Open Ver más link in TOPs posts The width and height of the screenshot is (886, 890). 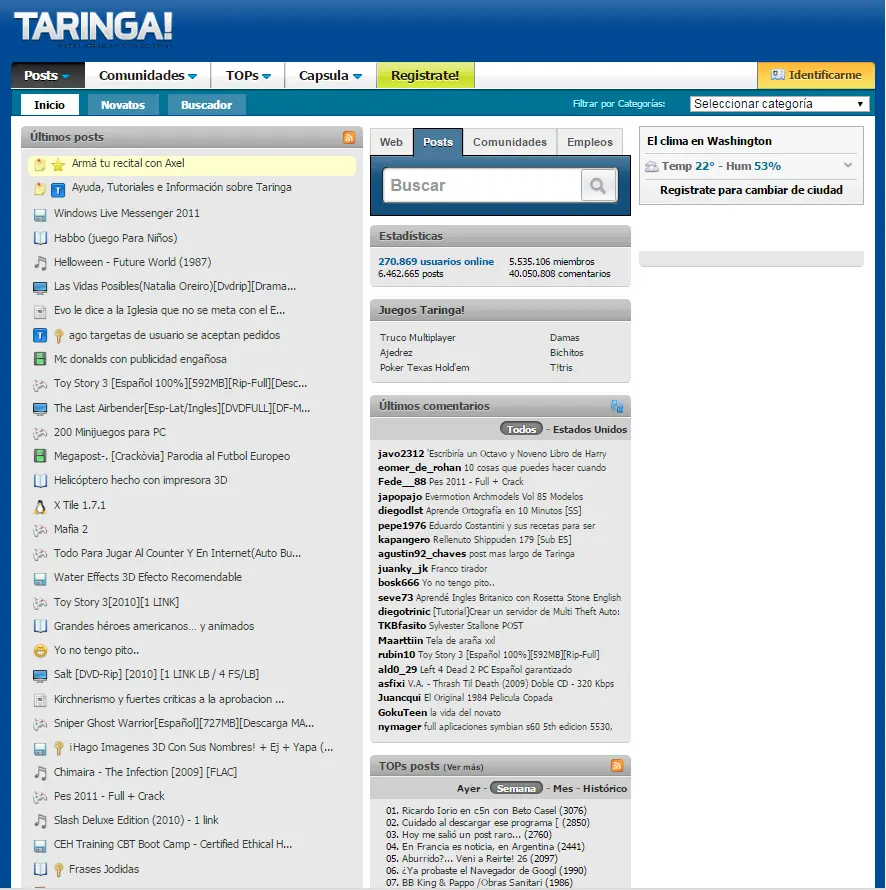coord(463,767)
